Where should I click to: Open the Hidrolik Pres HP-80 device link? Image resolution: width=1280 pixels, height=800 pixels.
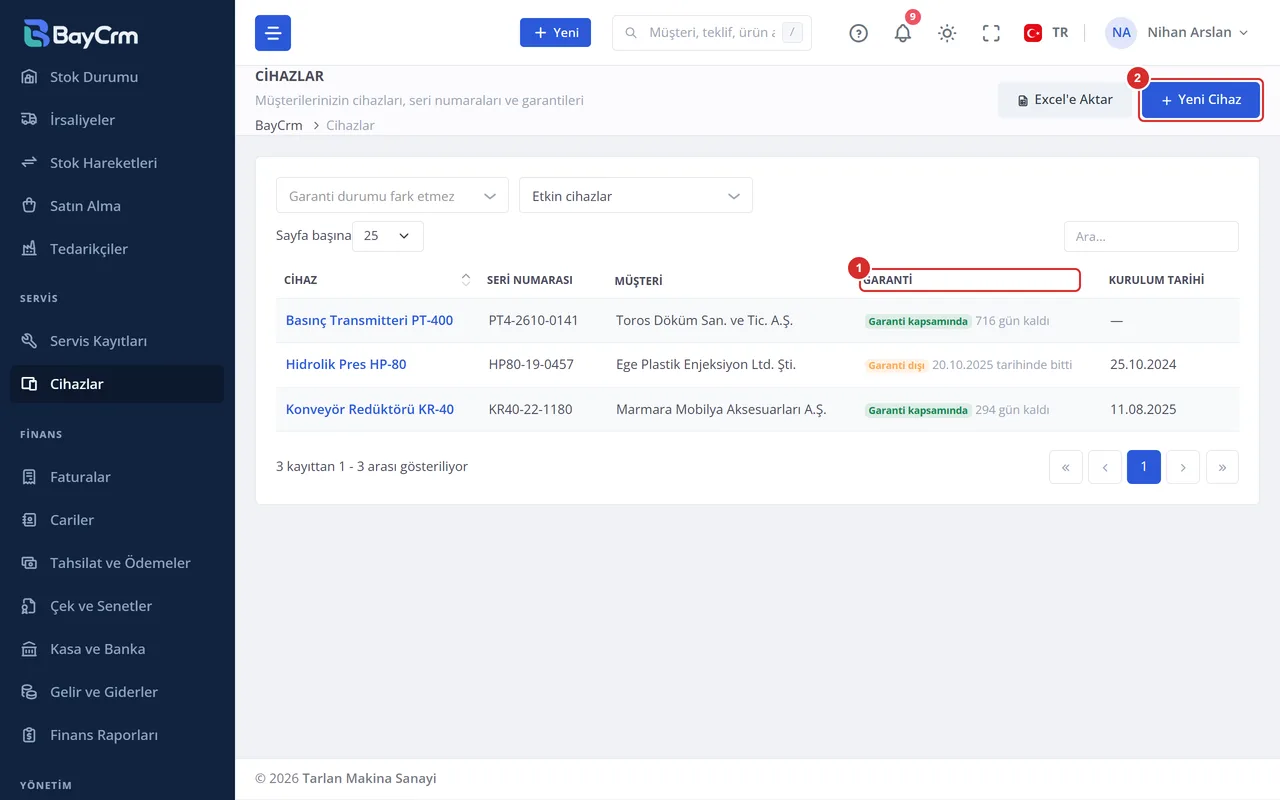pyautogui.click(x=346, y=365)
